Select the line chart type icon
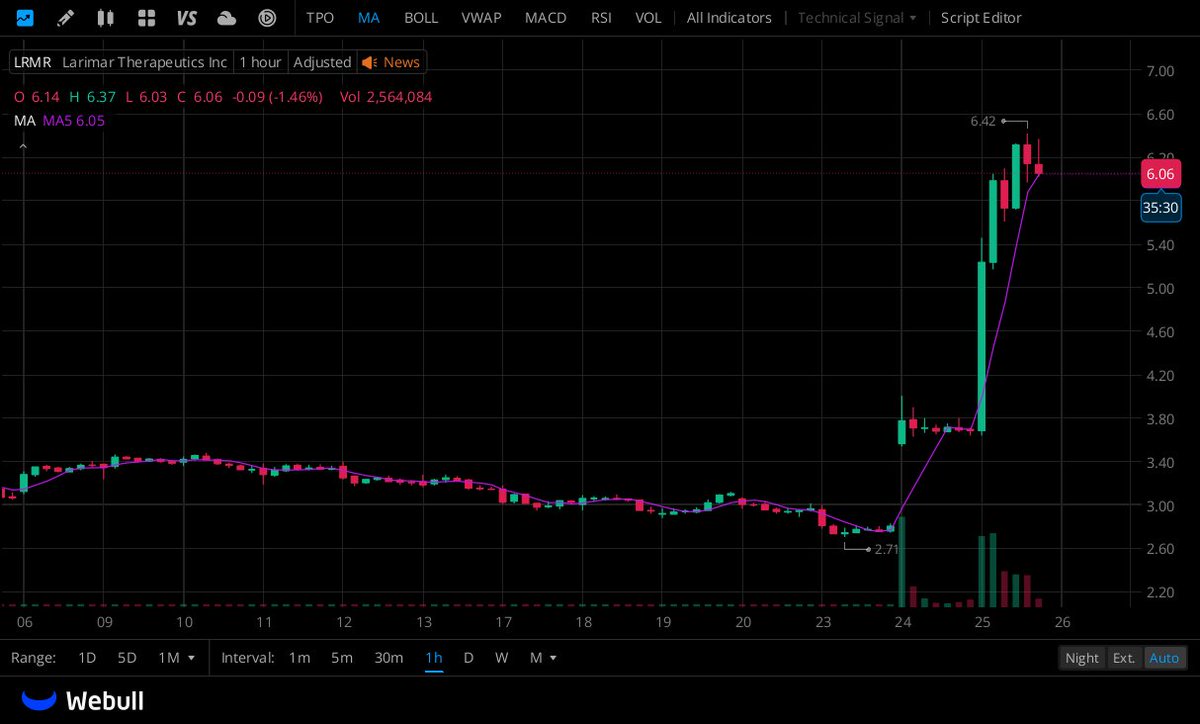The width and height of the screenshot is (1200, 724). [24, 18]
